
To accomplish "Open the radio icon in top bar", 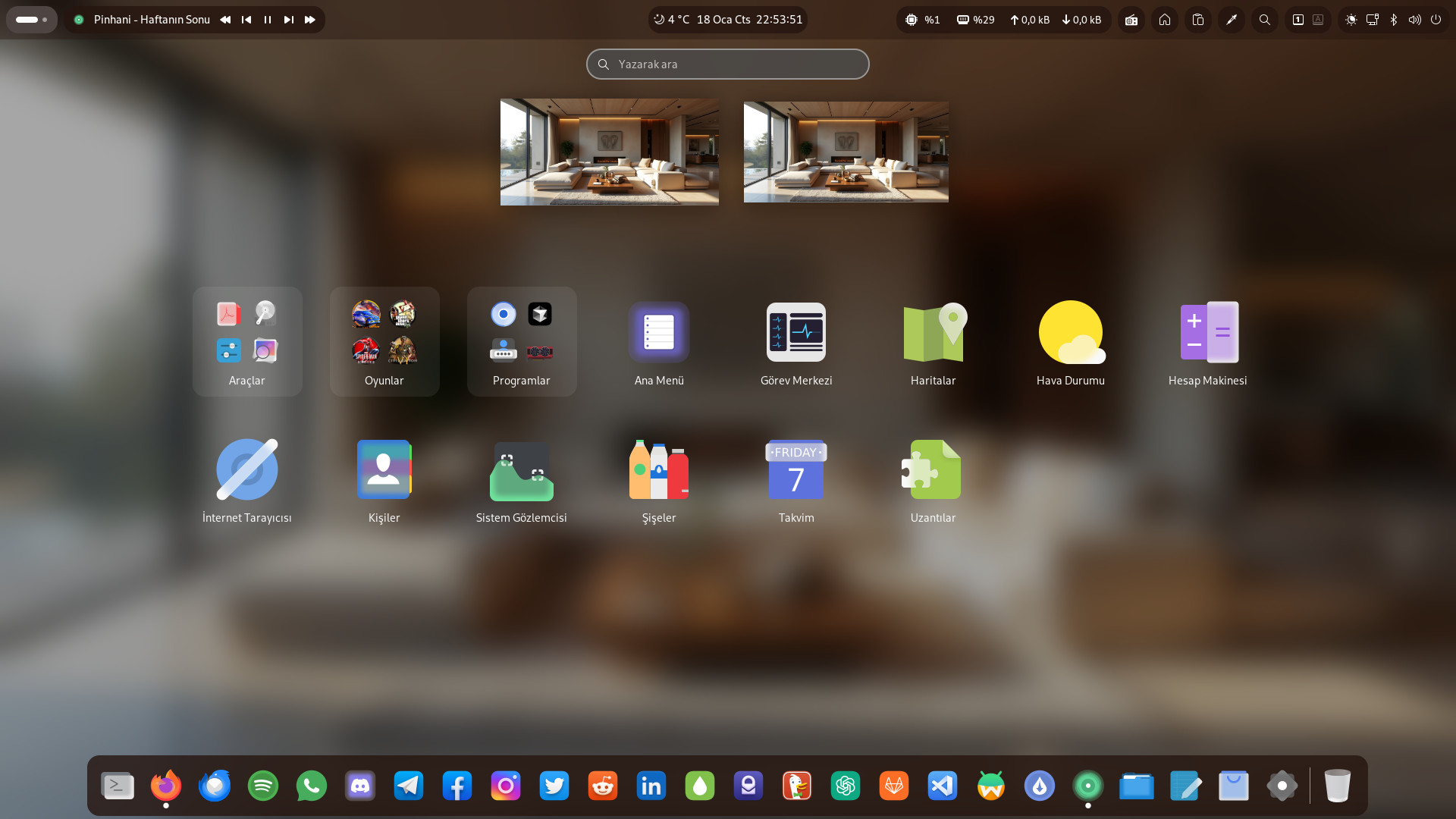I will 1131,20.
